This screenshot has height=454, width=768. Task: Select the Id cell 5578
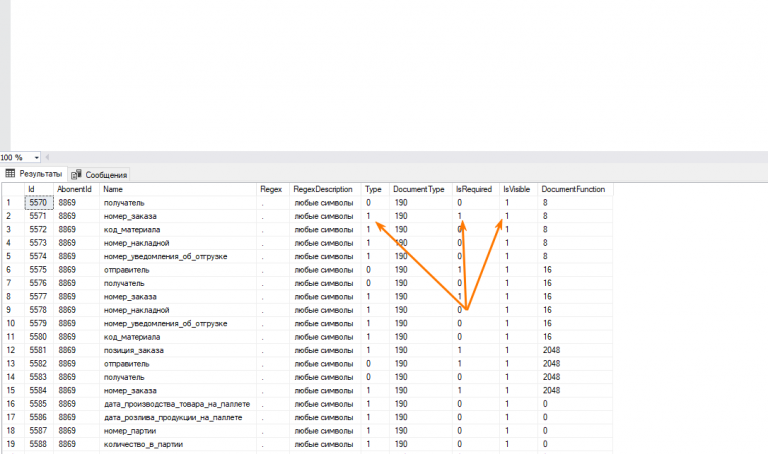point(39,310)
